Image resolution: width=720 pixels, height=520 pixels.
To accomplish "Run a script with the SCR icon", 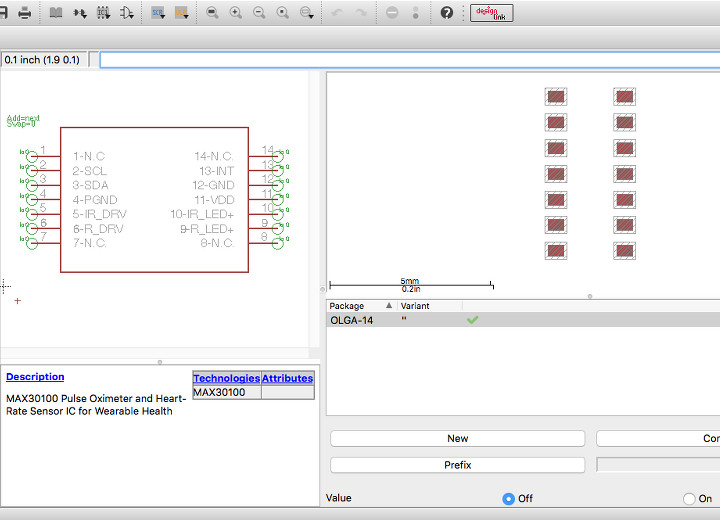I will [x=158, y=13].
